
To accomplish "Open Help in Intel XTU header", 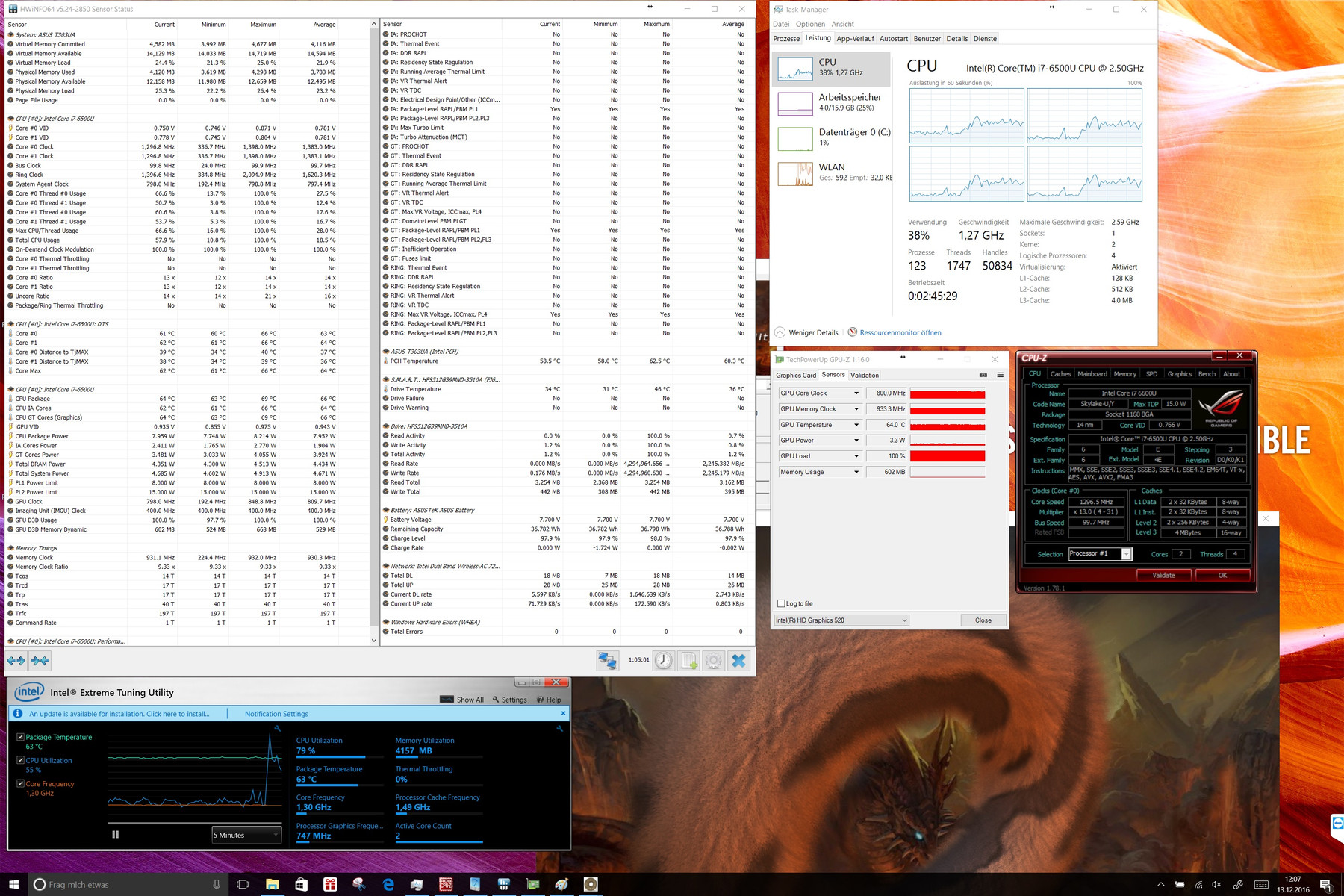I will point(549,700).
